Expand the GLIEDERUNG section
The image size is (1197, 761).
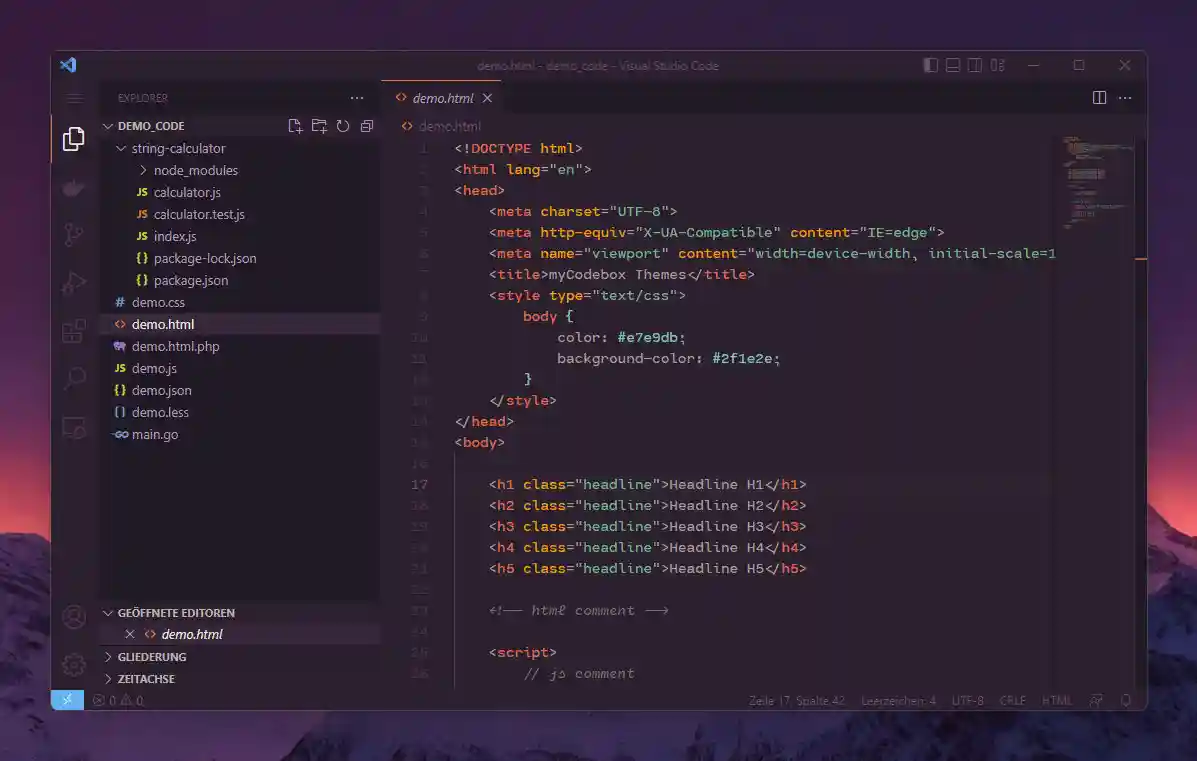point(152,657)
